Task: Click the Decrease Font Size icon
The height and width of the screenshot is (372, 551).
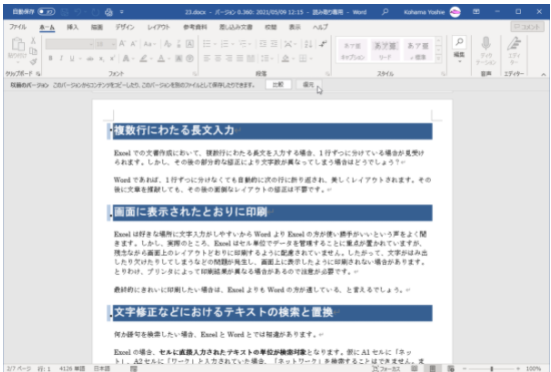Action: click(134, 44)
